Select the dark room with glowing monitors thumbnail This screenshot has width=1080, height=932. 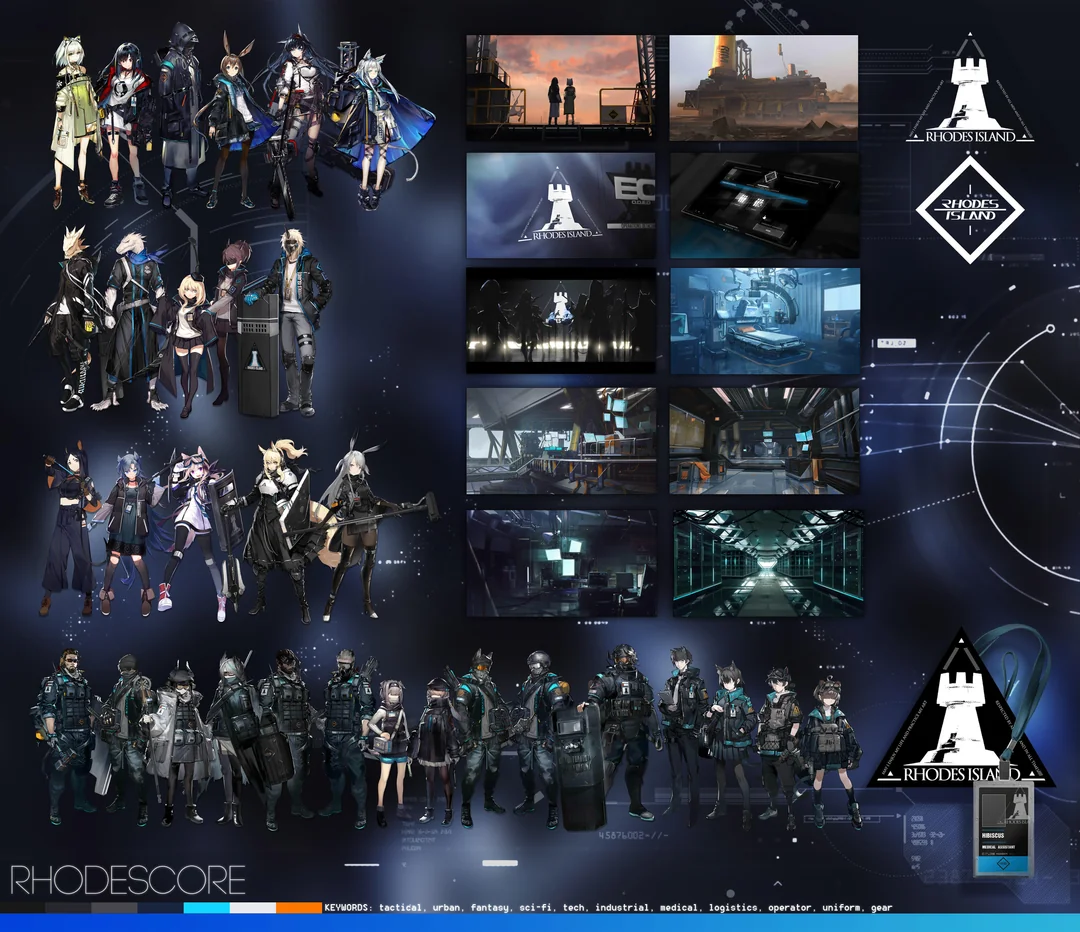pyautogui.click(x=561, y=563)
